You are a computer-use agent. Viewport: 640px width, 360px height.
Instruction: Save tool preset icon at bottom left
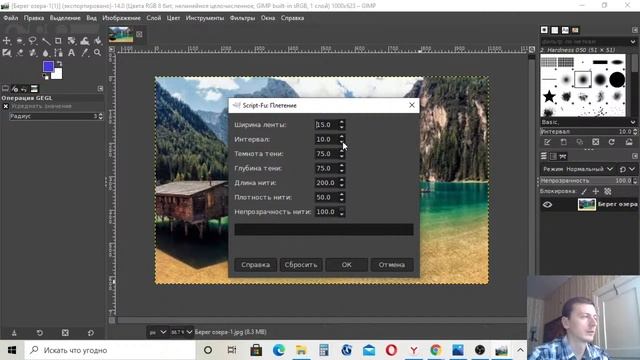pyautogui.click(x=14, y=333)
